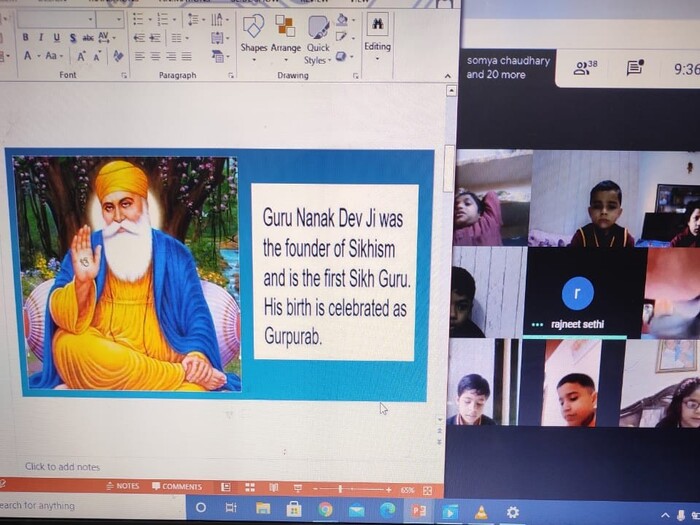Open the font name combo box

tap(56, 19)
